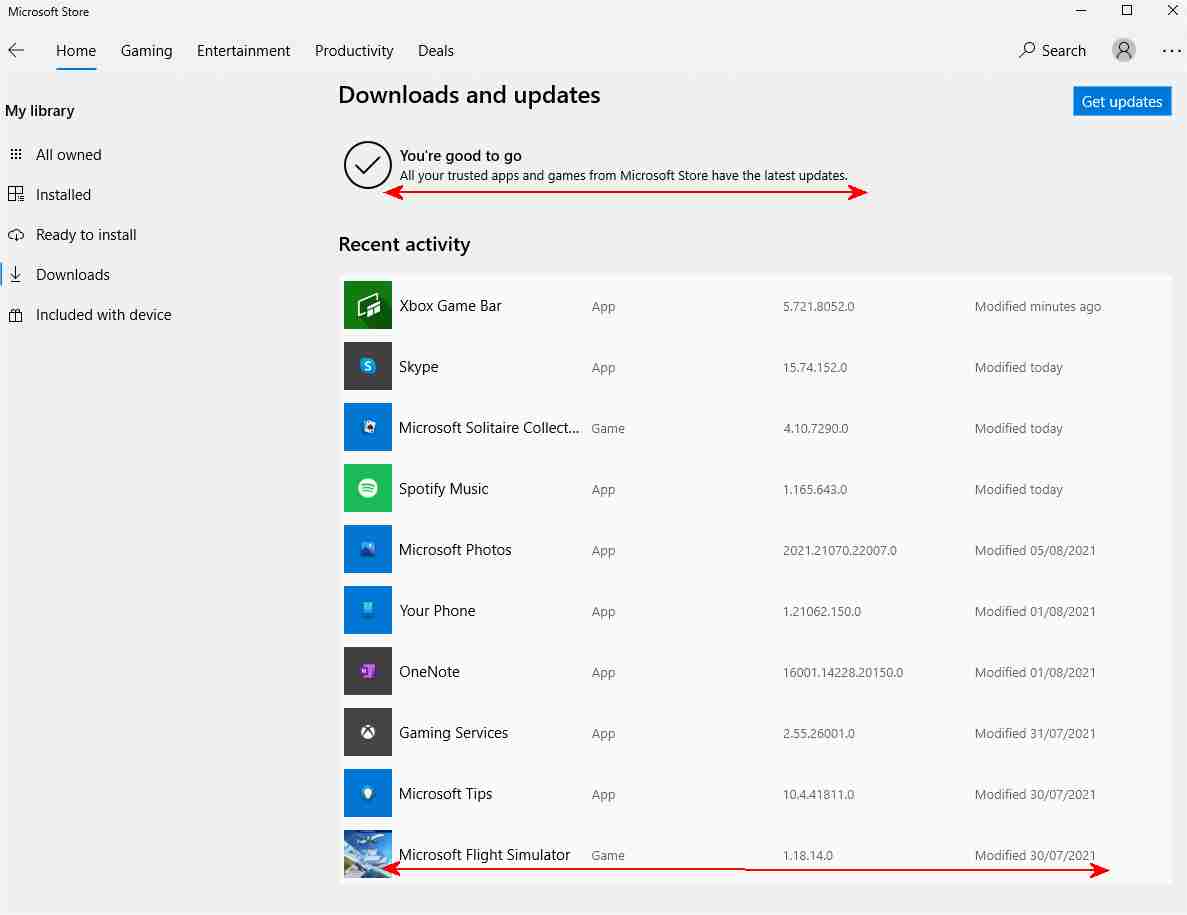Click the 'Downloads and updates' heading

click(469, 95)
